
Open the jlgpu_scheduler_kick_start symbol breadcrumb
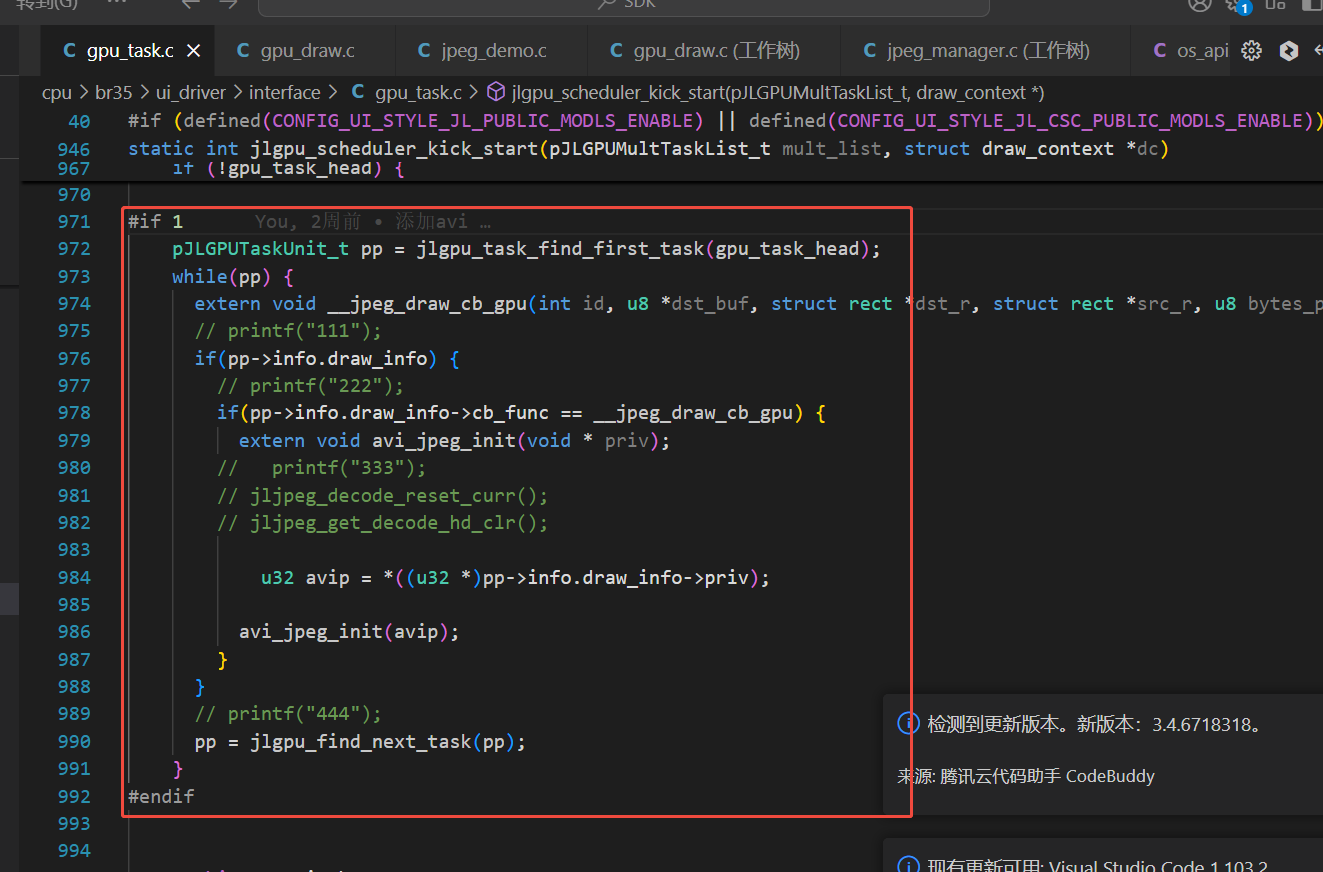tap(766, 92)
